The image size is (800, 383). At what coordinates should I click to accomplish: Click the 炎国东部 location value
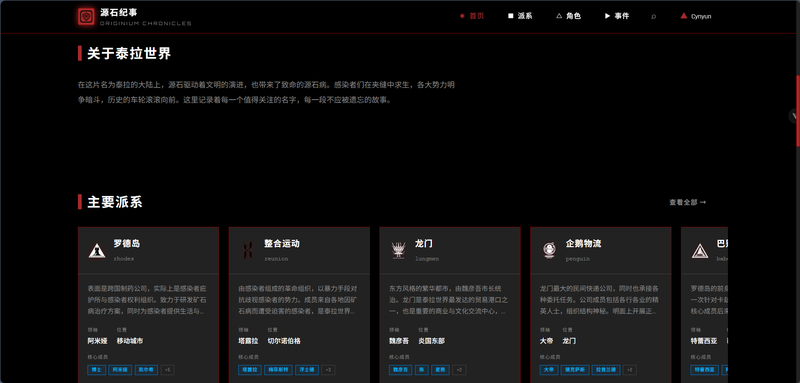coord(432,341)
